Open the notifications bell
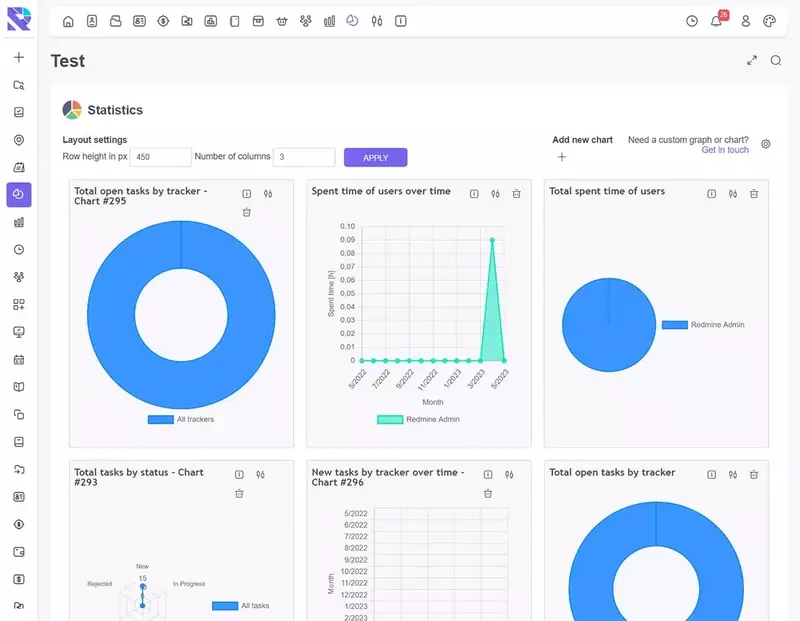Viewport: 800px width, 621px height. [716, 21]
